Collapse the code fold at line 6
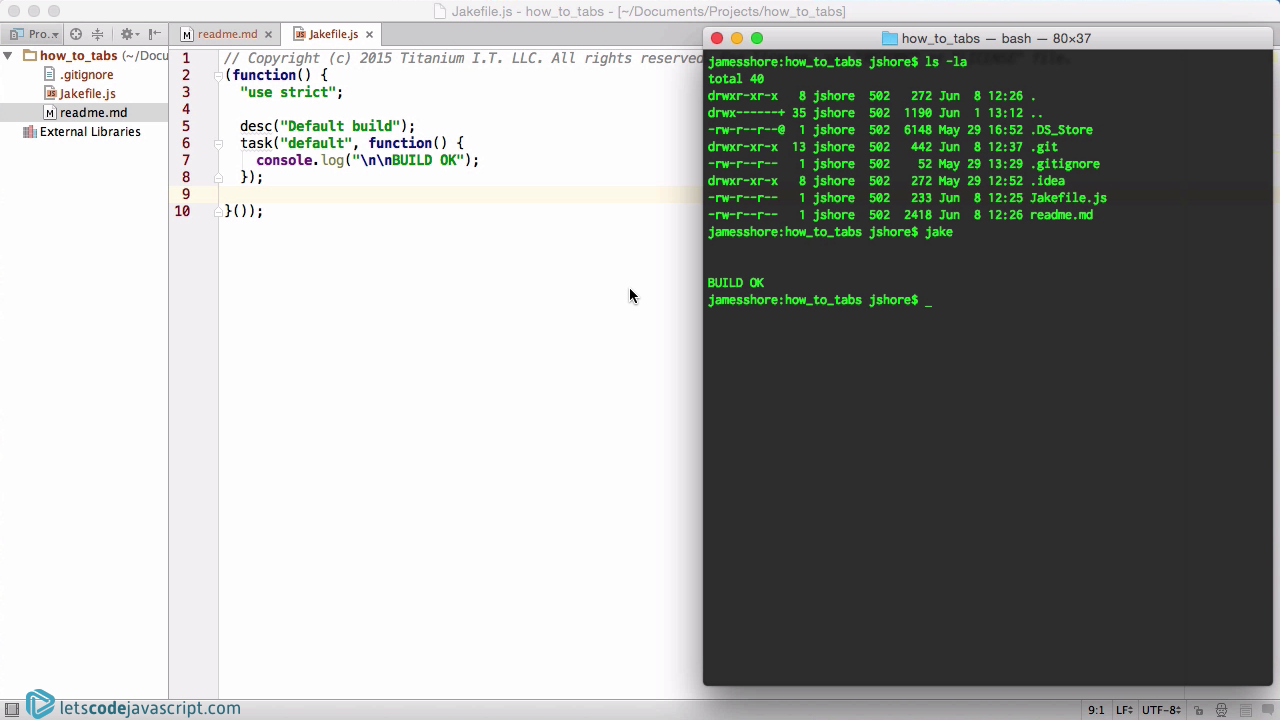The image size is (1280, 720). tap(218, 143)
